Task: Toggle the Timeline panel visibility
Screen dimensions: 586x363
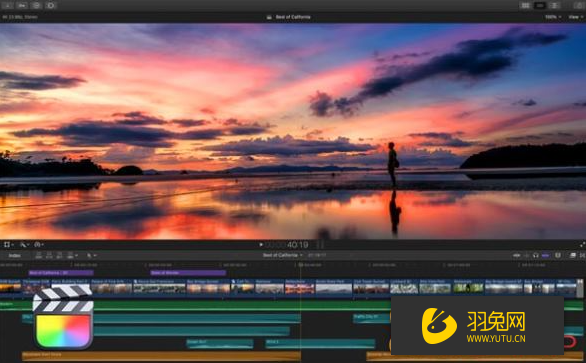Action: point(540,5)
